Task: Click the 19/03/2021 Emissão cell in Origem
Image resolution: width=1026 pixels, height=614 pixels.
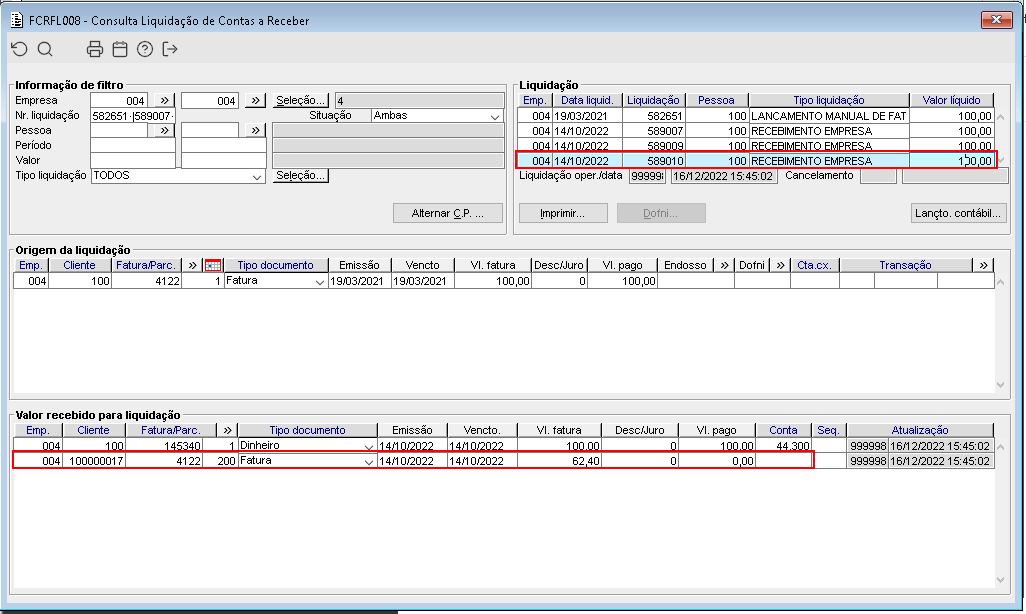Action: [x=357, y=281]
